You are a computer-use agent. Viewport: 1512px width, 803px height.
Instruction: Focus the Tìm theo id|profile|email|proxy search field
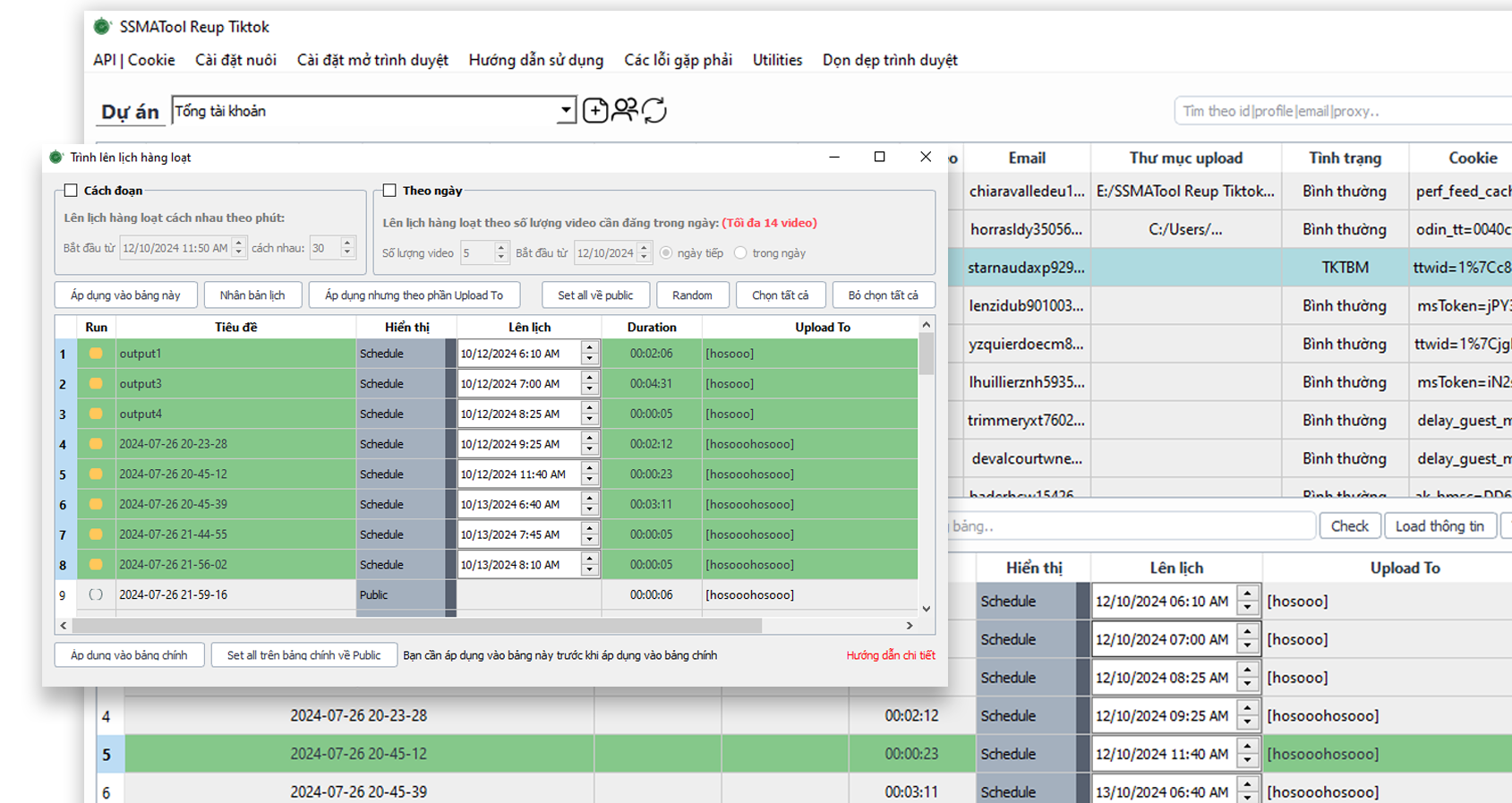[1343, 111]
